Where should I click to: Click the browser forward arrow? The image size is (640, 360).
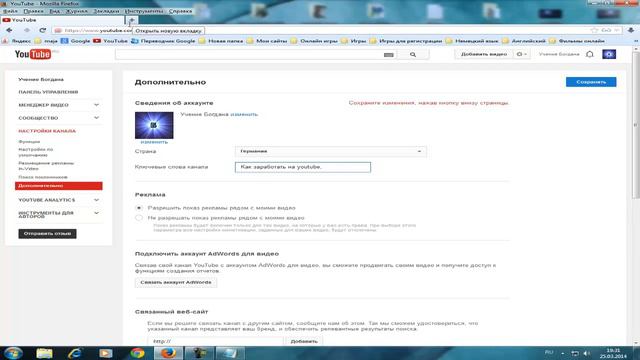(x=27, y=30)
